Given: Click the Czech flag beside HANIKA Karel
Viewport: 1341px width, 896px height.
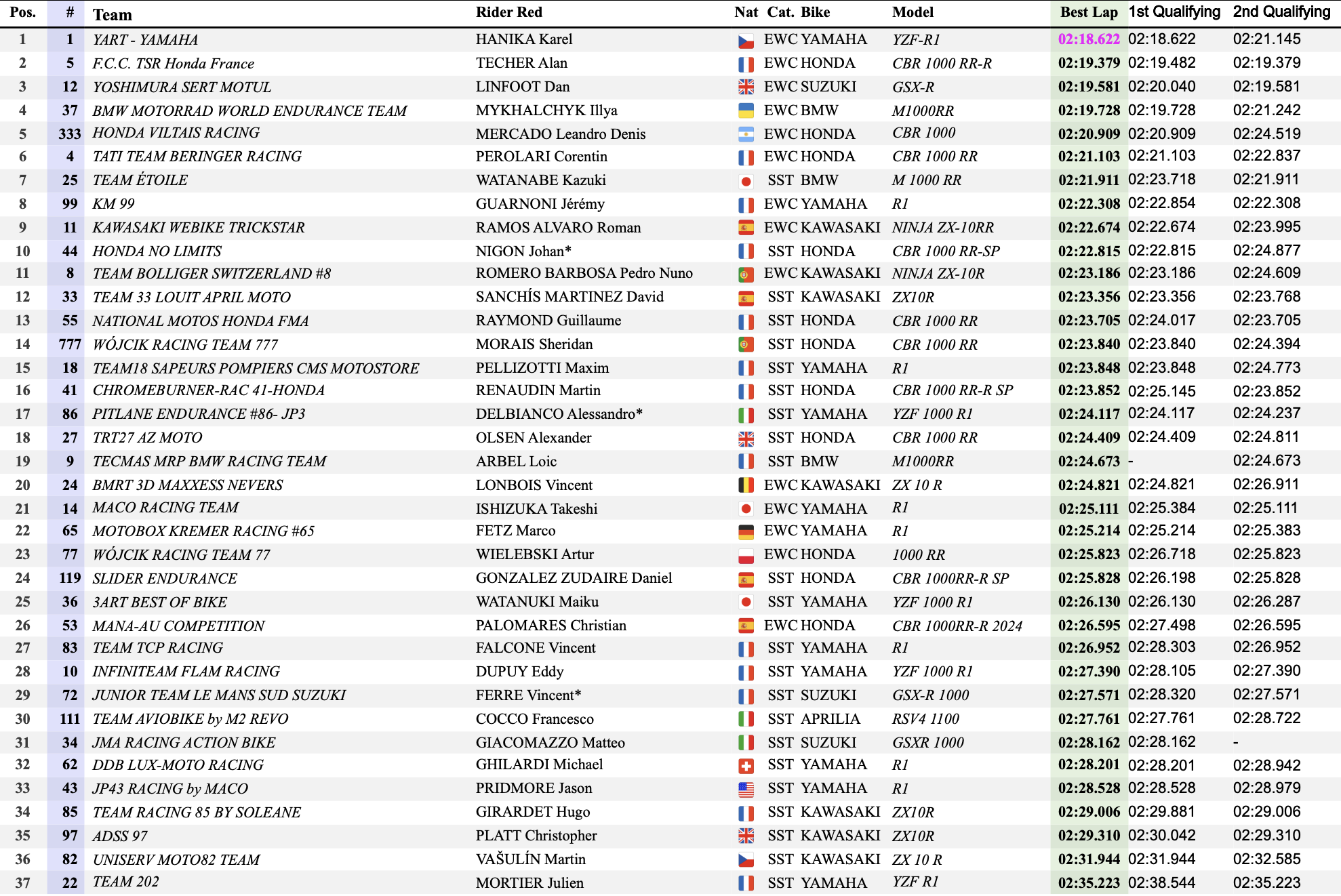Looking at the screenshot, I should (746, 41).
